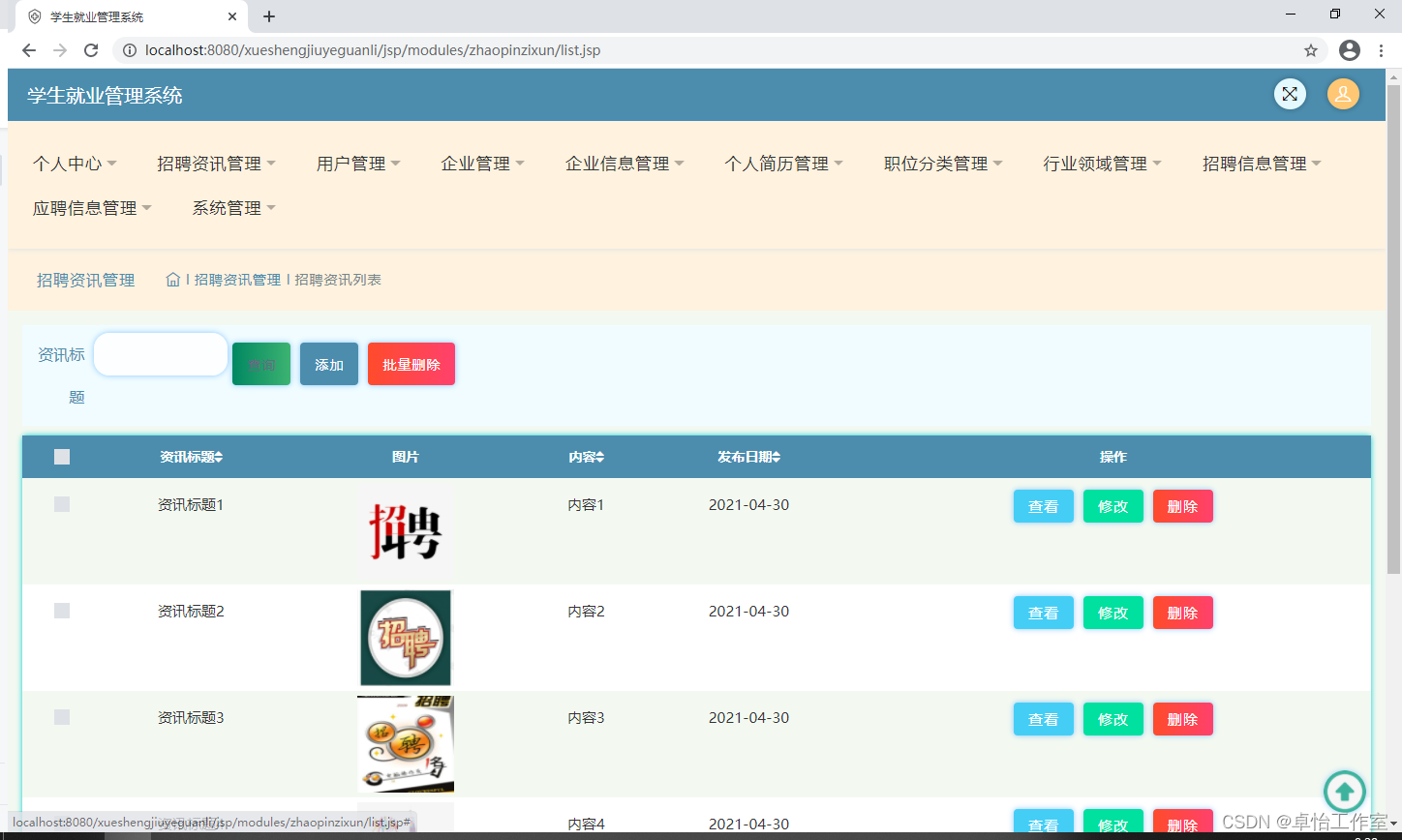The image size is (1402, 840).
Task: Expand the 职位分类管理 dropdown menu
Action: pyautogui.click(x=943, y=164)
